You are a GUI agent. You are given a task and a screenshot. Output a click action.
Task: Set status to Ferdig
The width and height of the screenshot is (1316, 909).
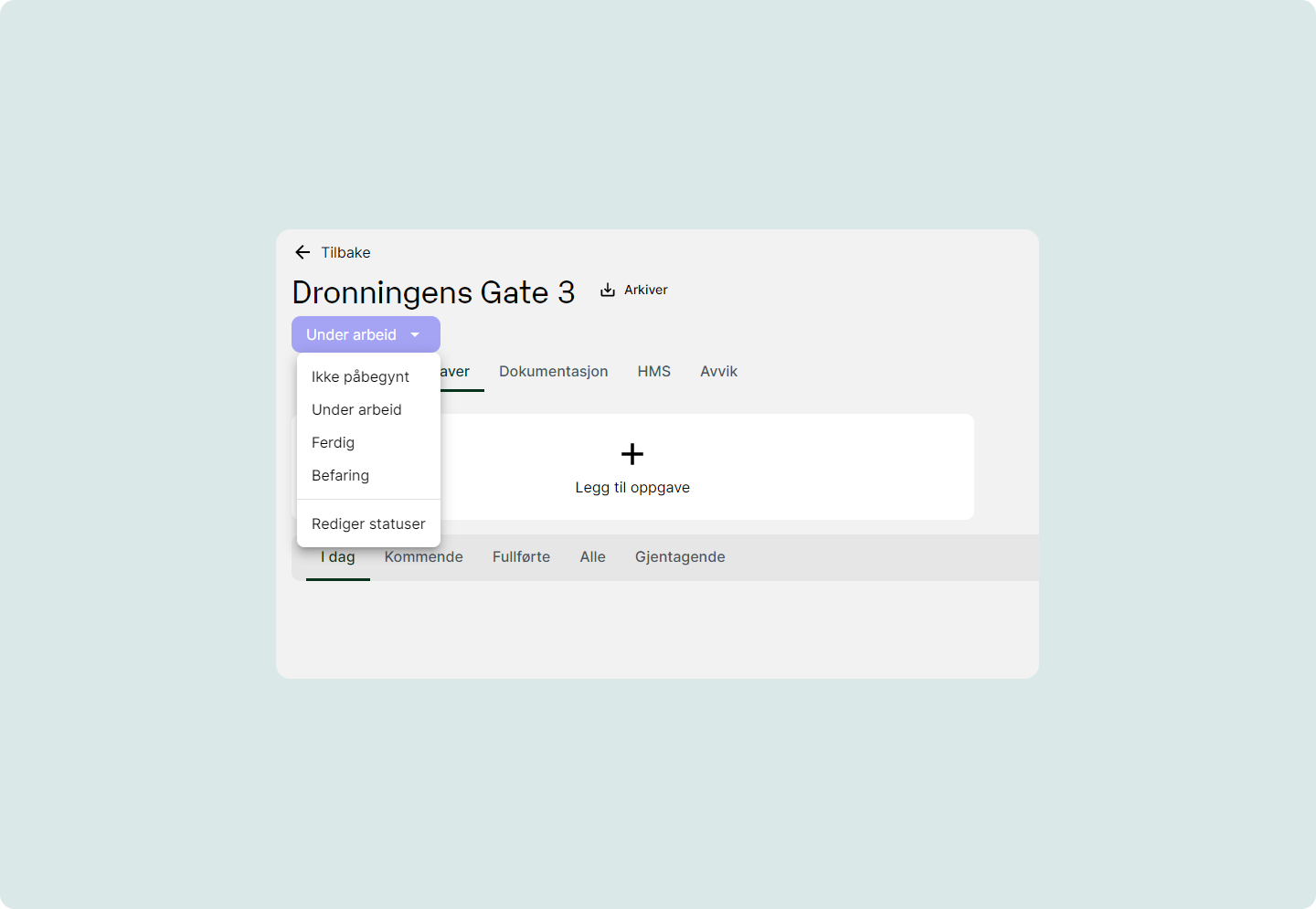pyautogui.click(x=368, y=442)
